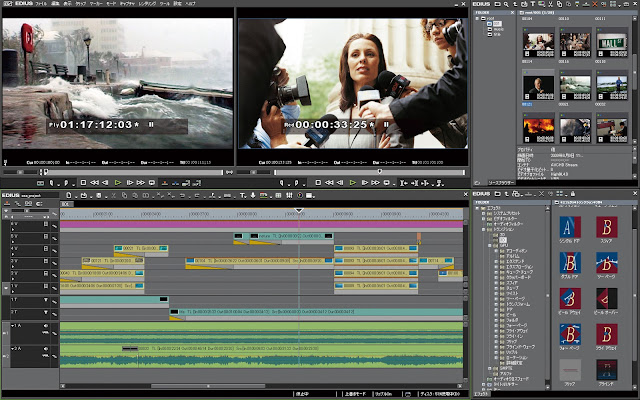Click the New Sequence document icon
Screen dimensions: 640x400
[69, 196]
